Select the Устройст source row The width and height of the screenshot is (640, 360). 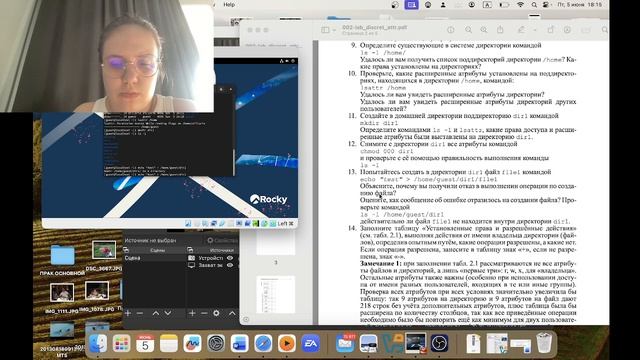(213, 258)
